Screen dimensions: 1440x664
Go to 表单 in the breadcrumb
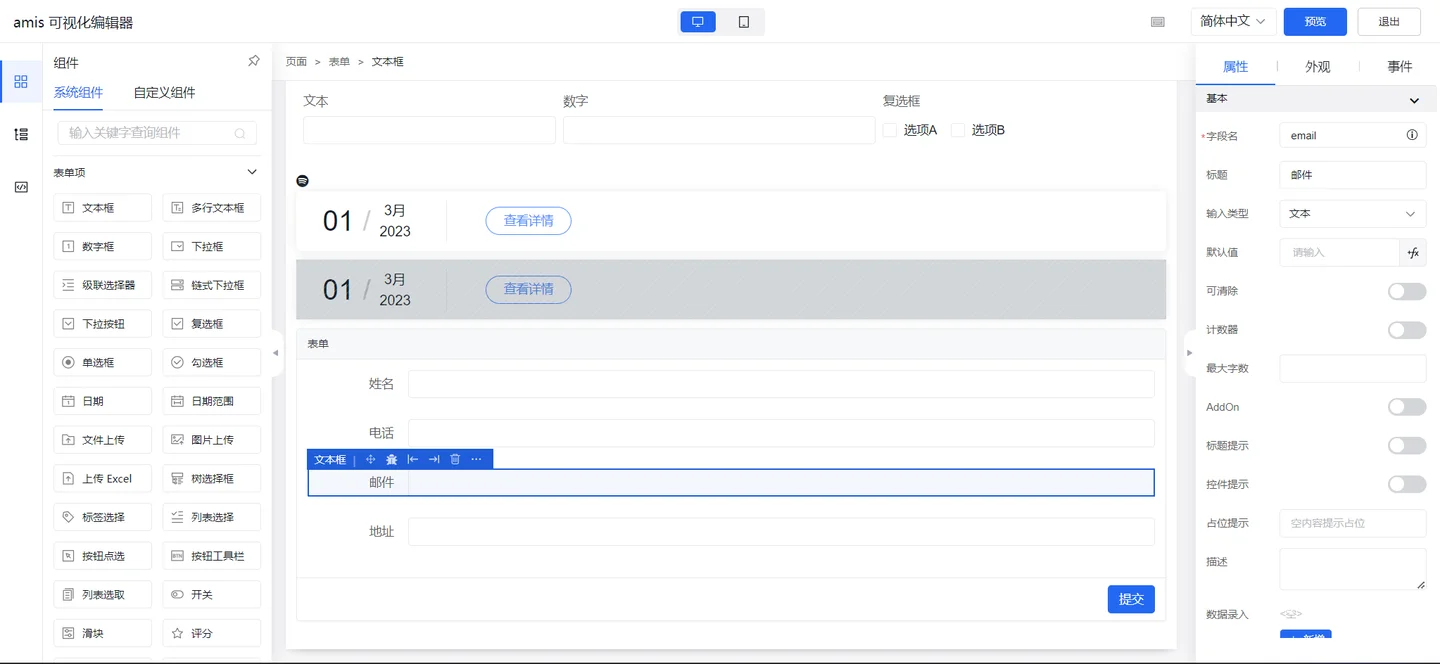pos(339,61)
